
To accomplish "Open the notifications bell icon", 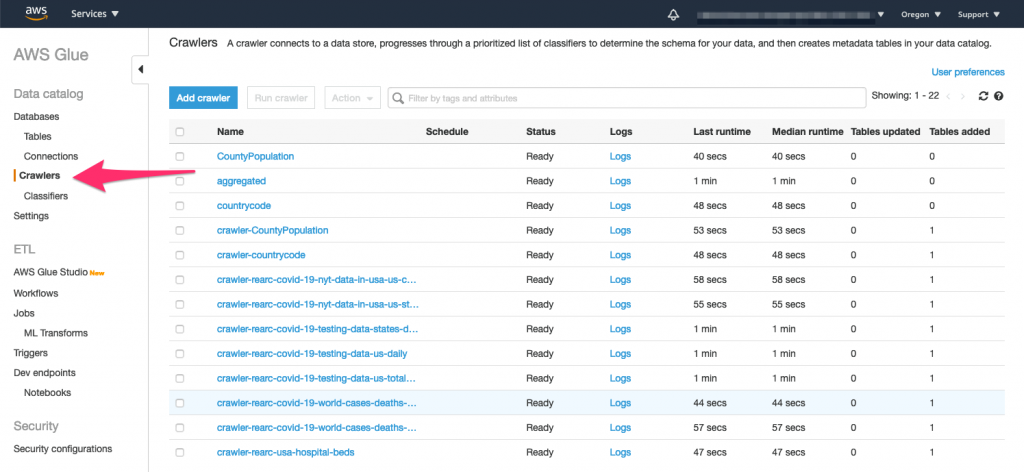I will coord(673,14).
